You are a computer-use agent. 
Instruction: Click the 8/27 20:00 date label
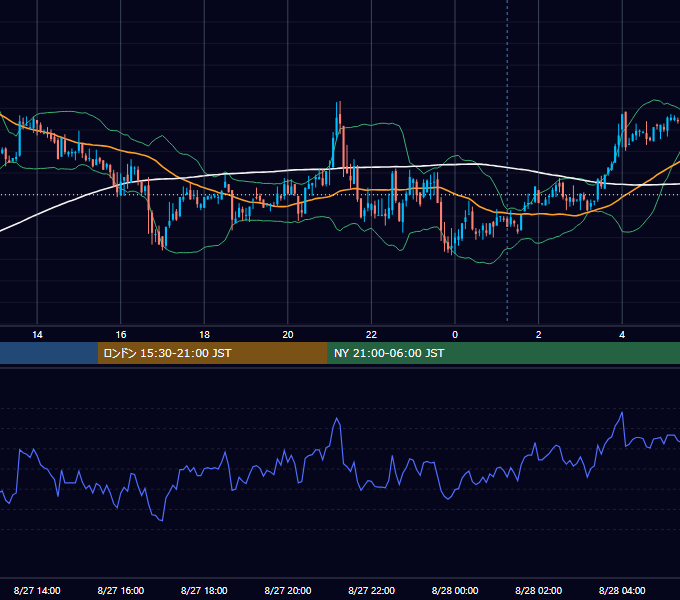(288, 590)
